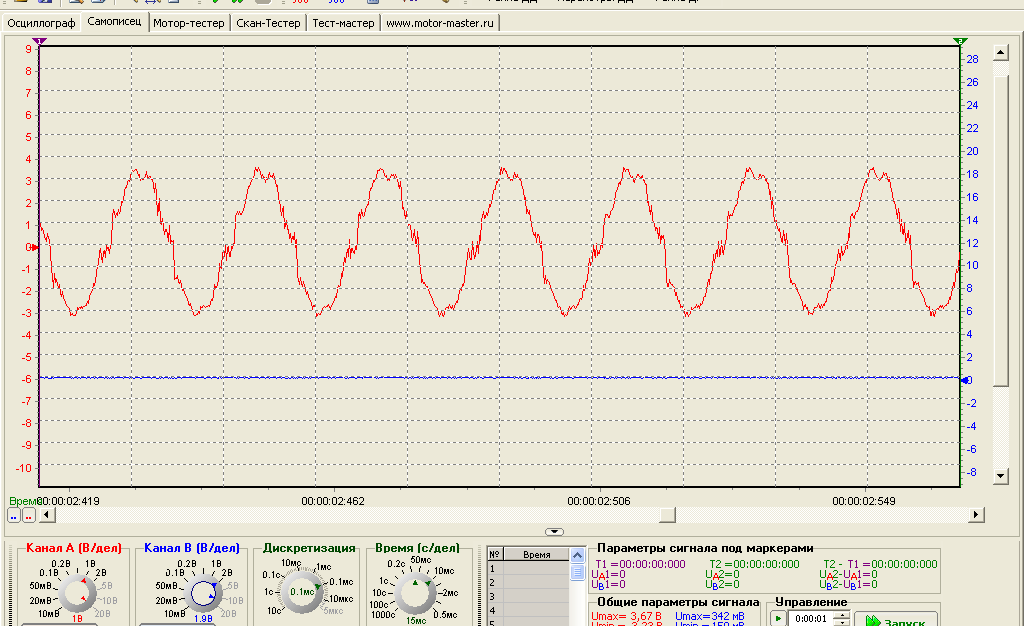Image resolution: width=1024 pixels, height=626 pixels.
Task: Click the Канал В voltage knob
Action: (203, 593)
